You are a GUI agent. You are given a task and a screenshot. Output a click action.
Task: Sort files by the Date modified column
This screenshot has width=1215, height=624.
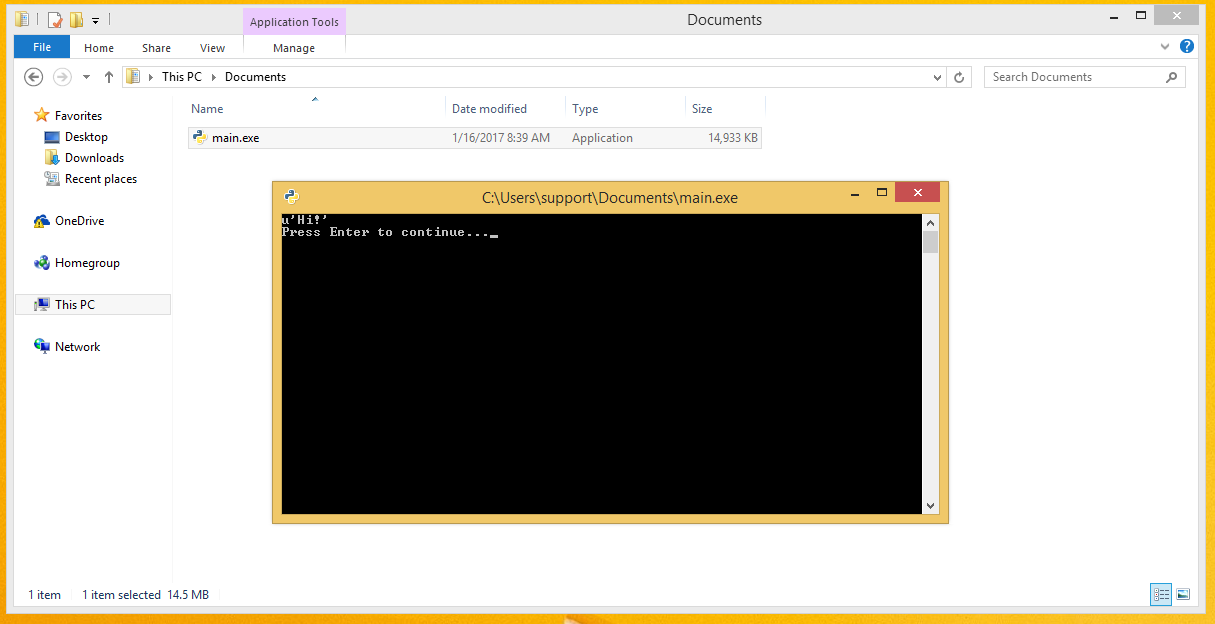[489, 109]
